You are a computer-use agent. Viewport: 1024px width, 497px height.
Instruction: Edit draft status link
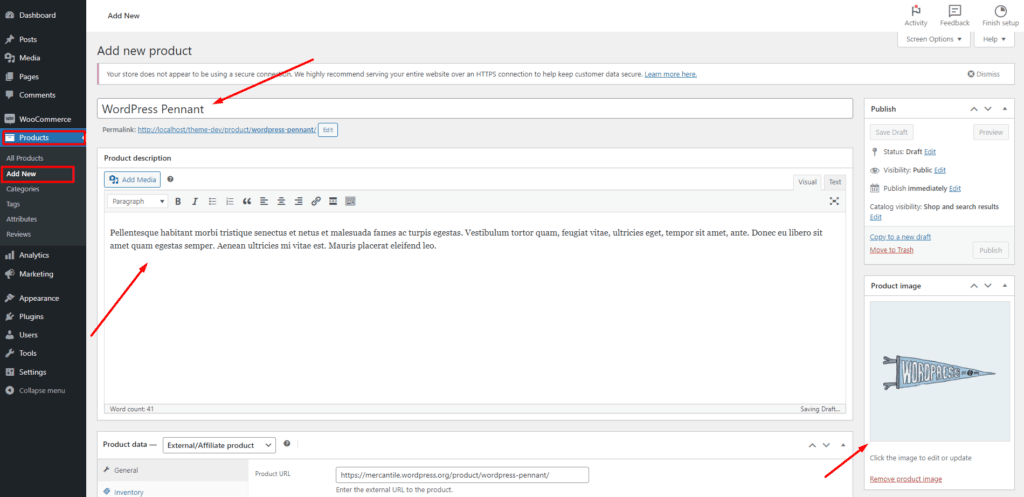point(930,152)
